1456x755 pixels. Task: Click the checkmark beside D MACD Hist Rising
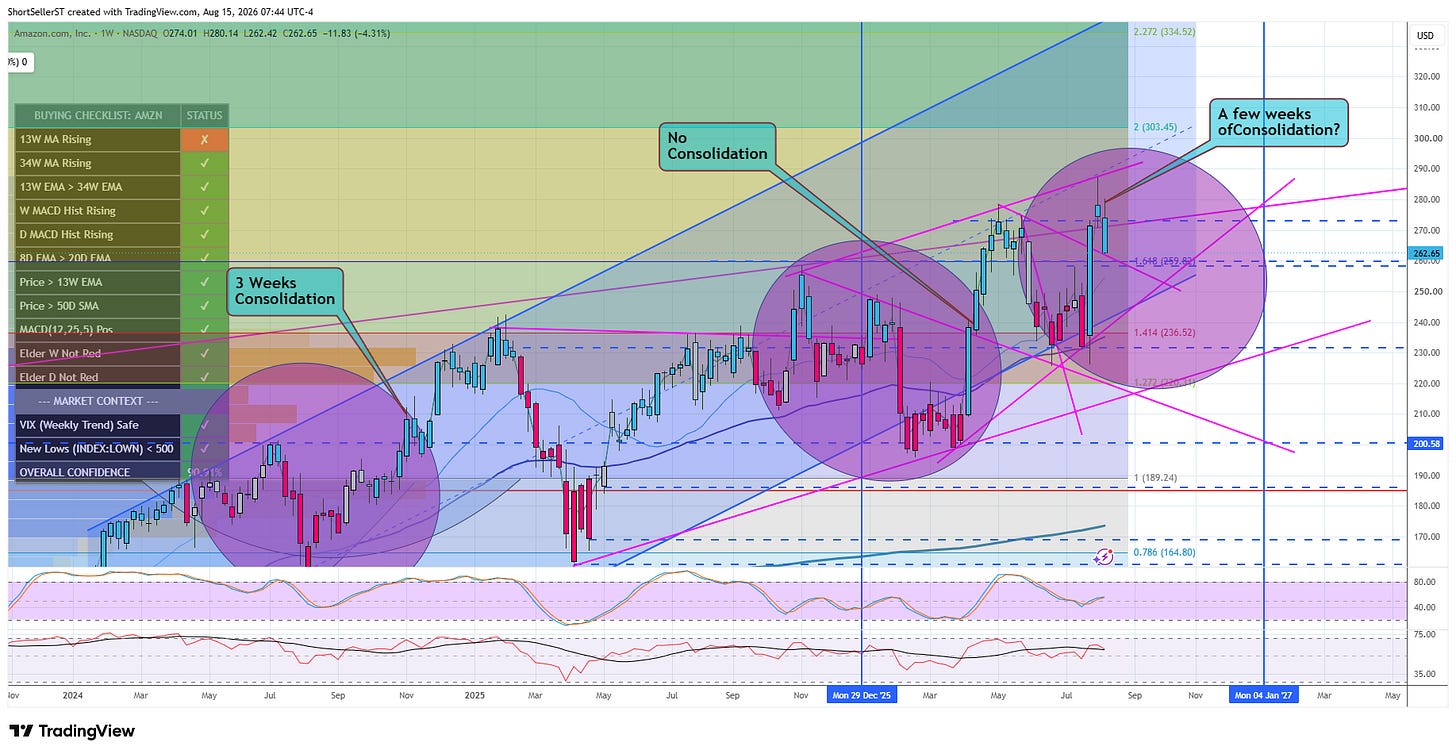pyautogui.click(x=205, y=235)
